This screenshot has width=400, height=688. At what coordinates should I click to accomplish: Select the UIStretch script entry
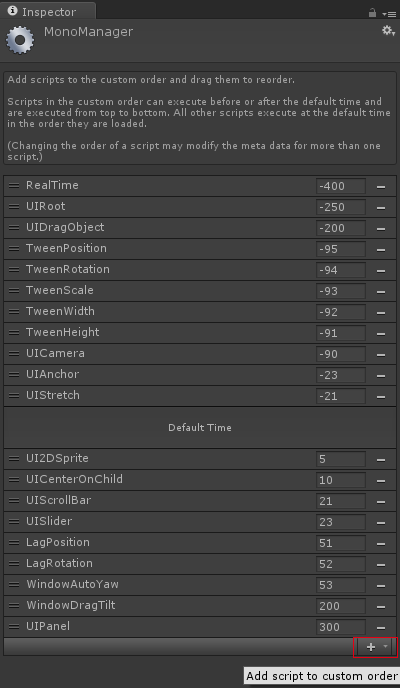[200, 396]
